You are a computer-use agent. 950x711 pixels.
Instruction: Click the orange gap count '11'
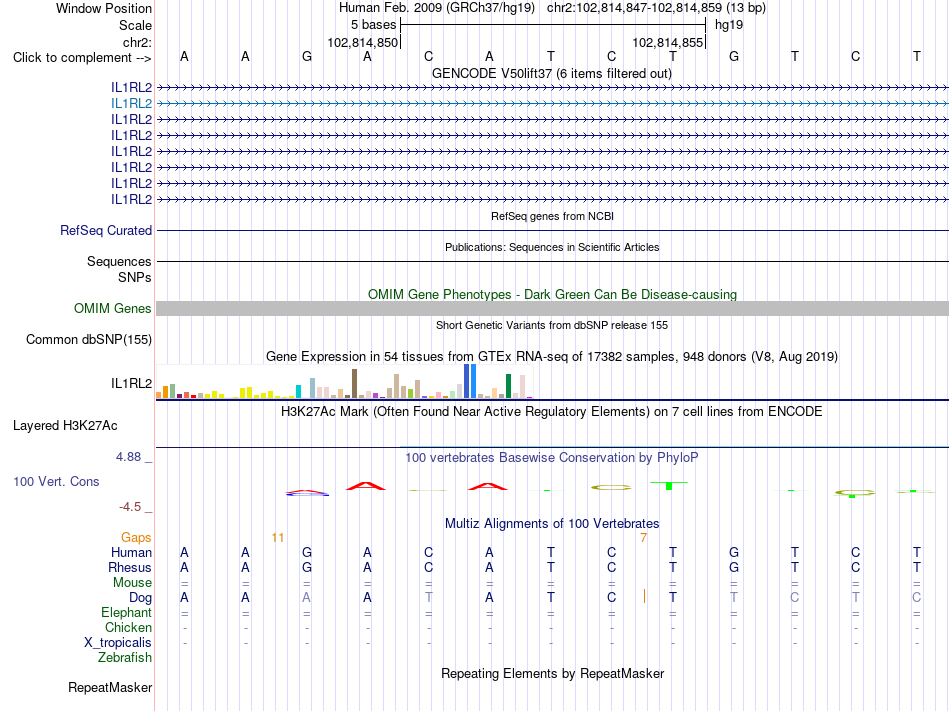tap(278, 538)
